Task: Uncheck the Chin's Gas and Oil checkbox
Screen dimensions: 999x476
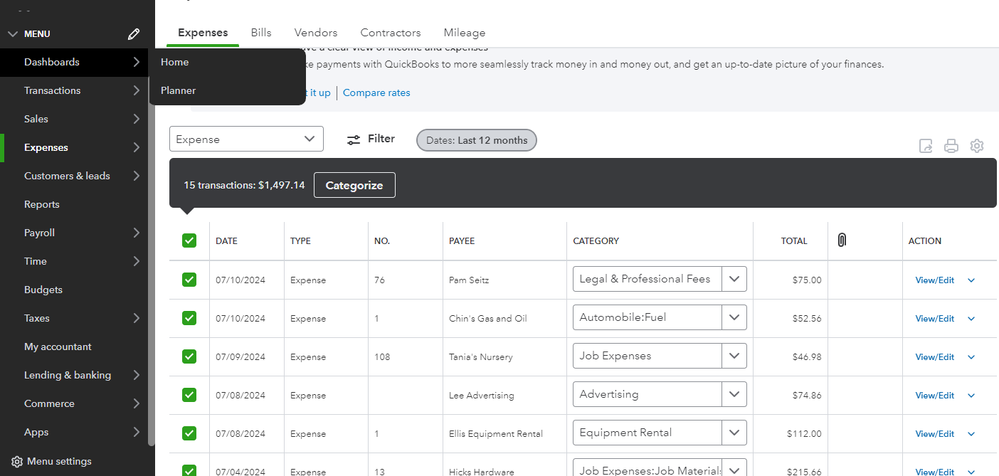Action: (189, 317)
